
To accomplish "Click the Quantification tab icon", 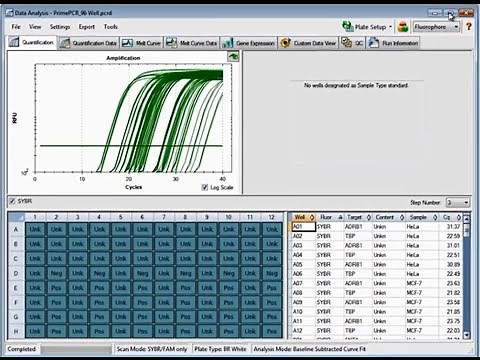I will (14, 42).
